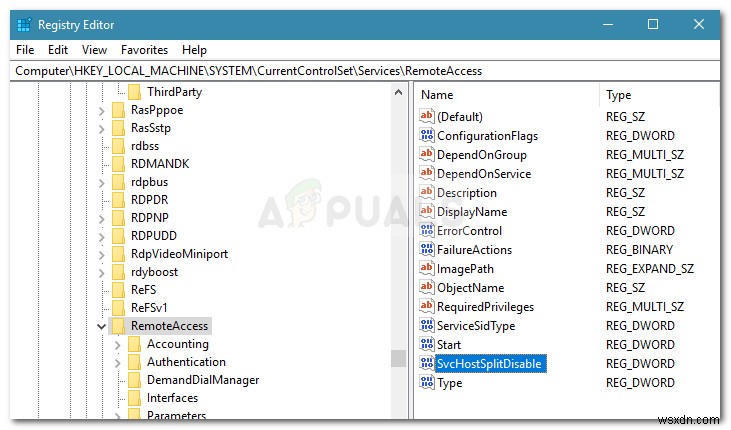This screenshot has width=731, height=430.
Task: Click the tree pane scrollbar thumb
Action: 398,358
